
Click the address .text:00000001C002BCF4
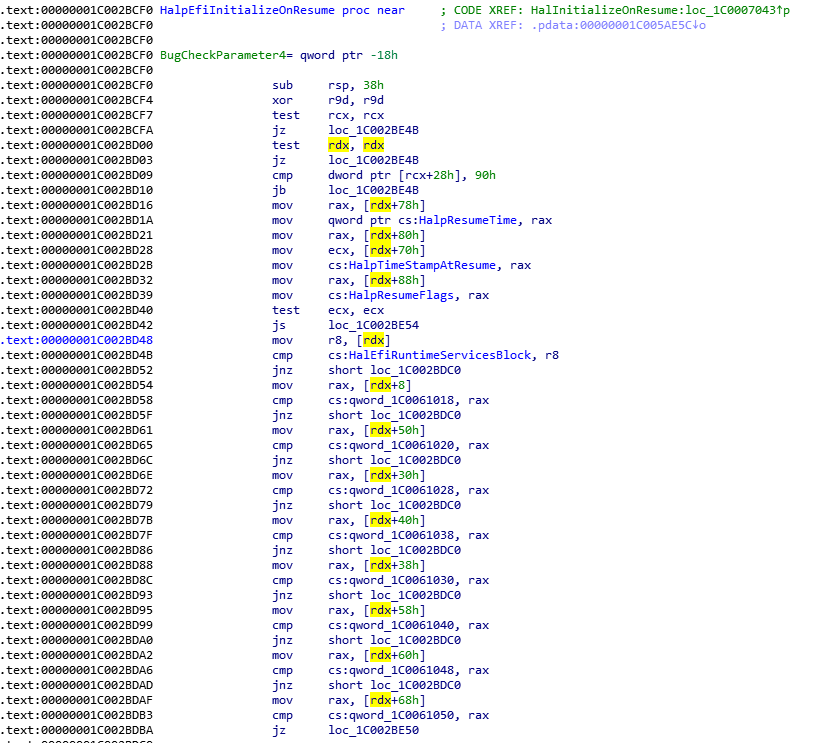coord(77,101)
